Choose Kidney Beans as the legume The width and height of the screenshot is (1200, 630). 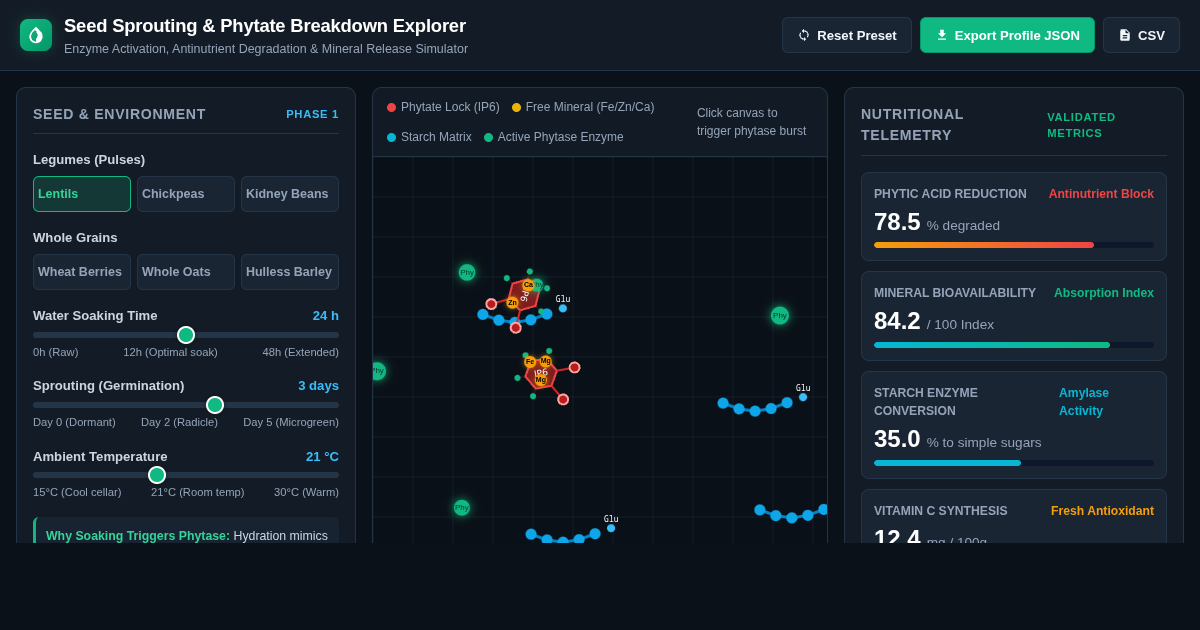click(x=290, y=194)
